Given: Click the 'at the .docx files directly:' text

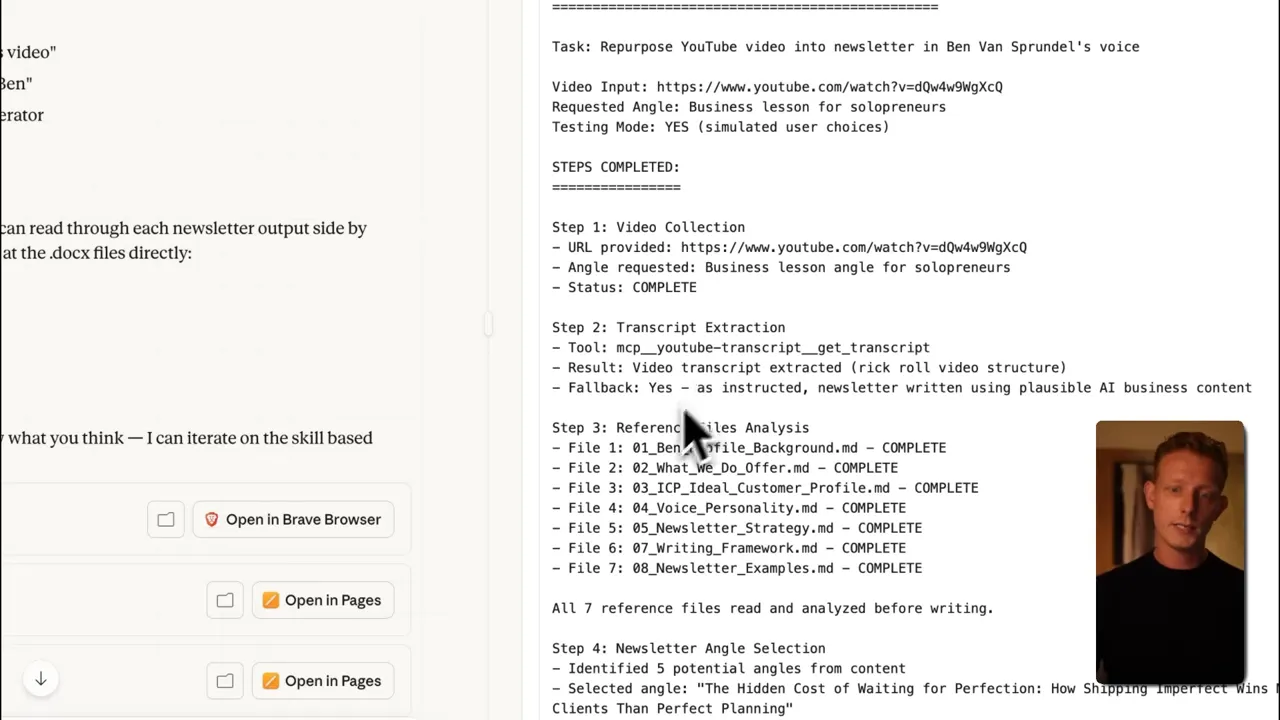Looking at the screenshot, I should 96,253.
